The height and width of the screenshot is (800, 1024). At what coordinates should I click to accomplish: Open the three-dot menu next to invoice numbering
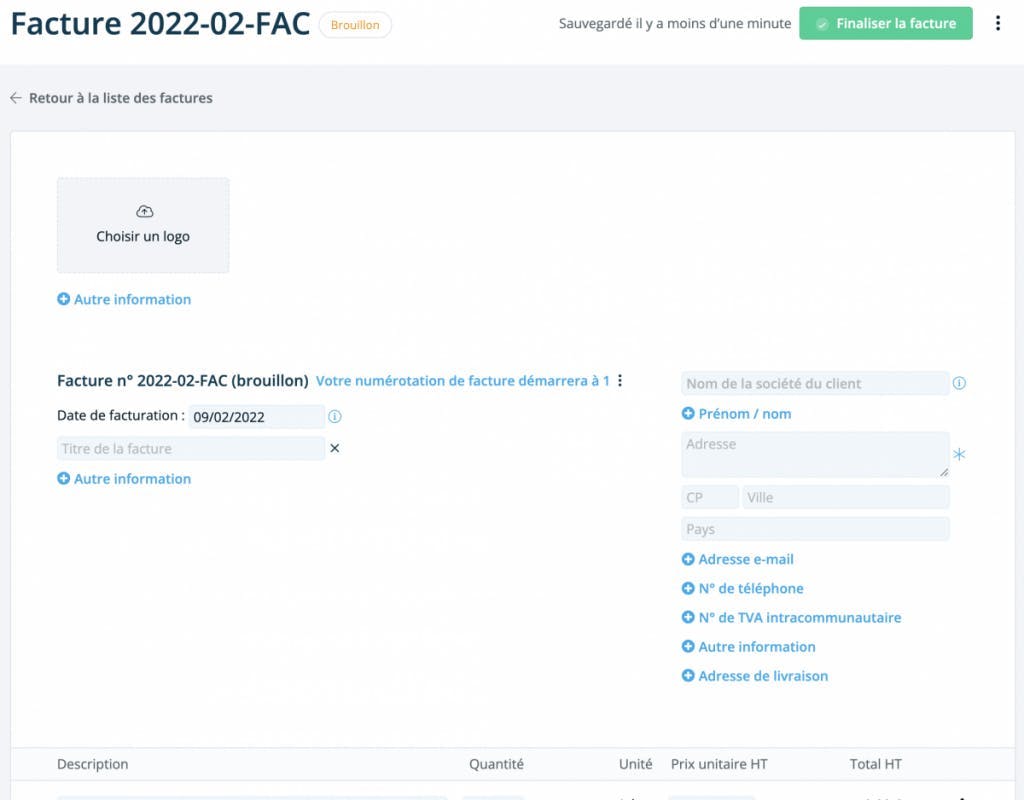(x=620, y=380)
